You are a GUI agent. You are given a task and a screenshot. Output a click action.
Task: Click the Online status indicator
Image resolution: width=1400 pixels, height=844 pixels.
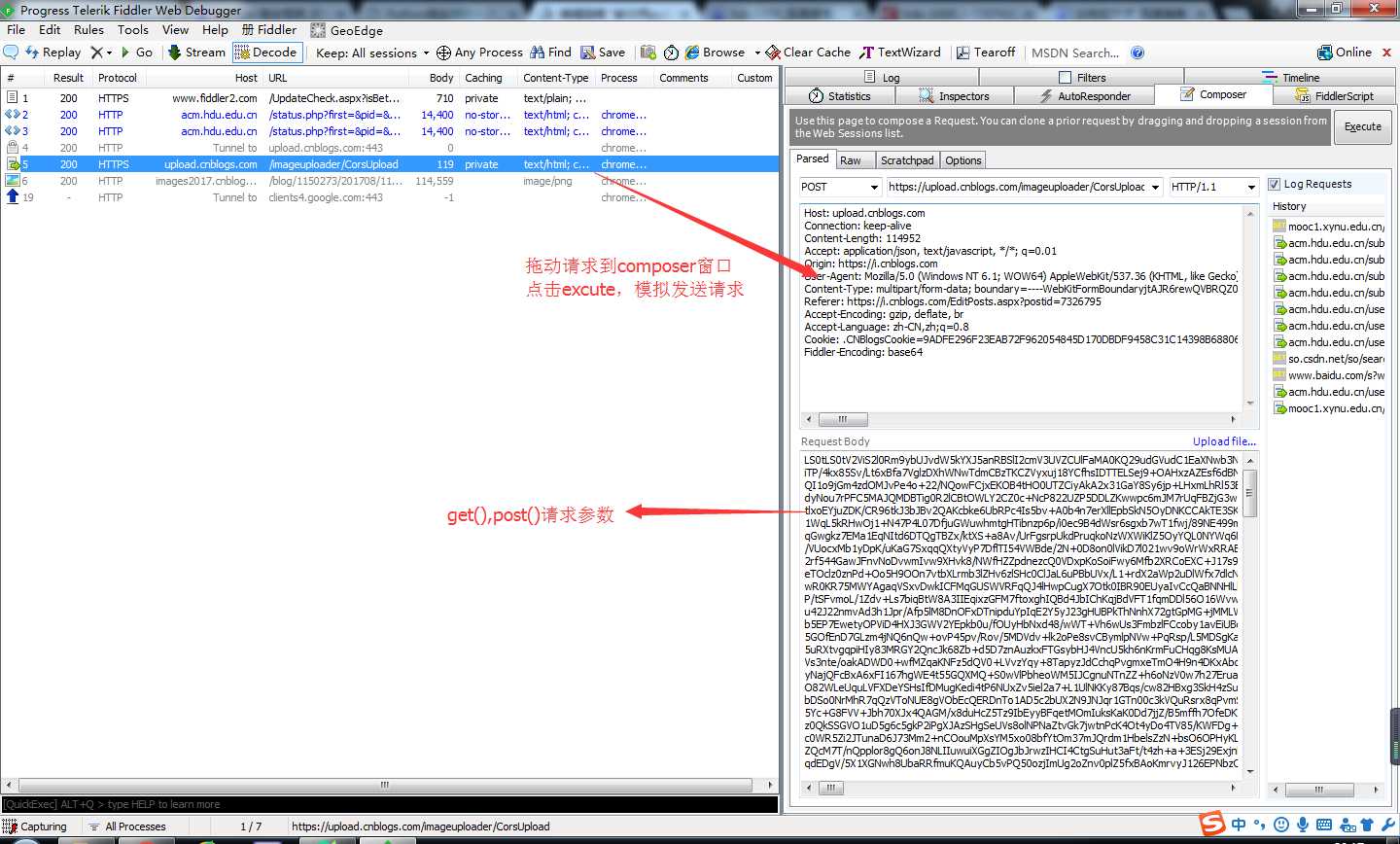point(1345,53)
